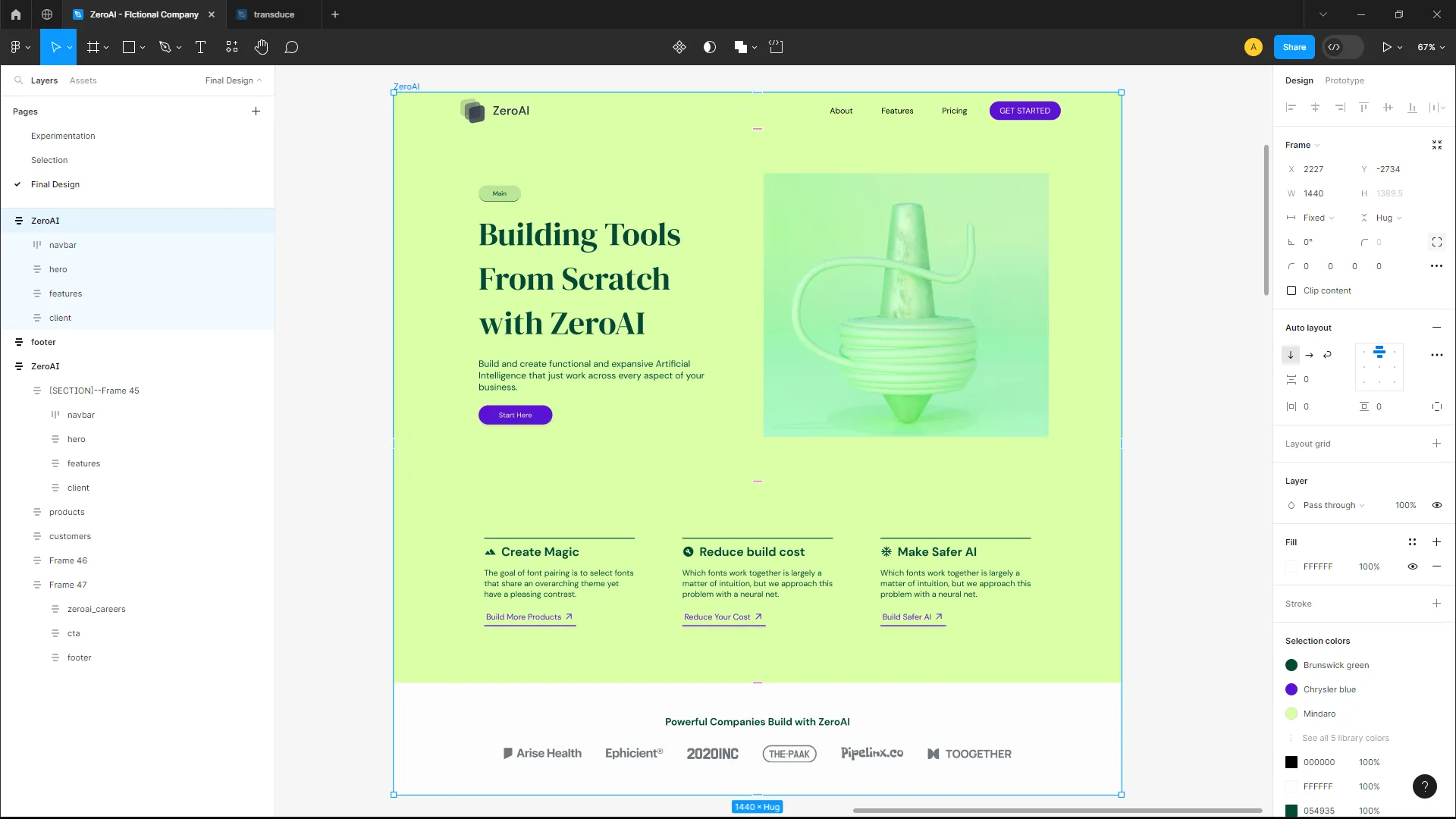Toggle Fill visibility eye icon
Screen dimensions: 1456x819
point(1412,566)
